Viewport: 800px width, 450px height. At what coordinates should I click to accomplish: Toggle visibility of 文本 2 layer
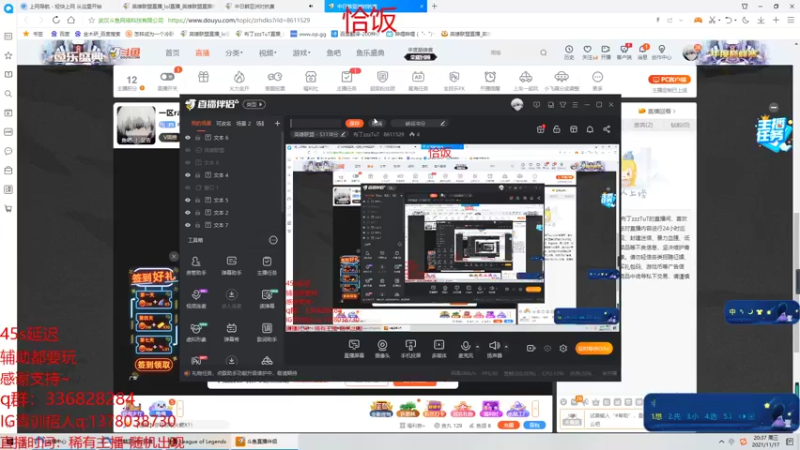pos(188,212)
